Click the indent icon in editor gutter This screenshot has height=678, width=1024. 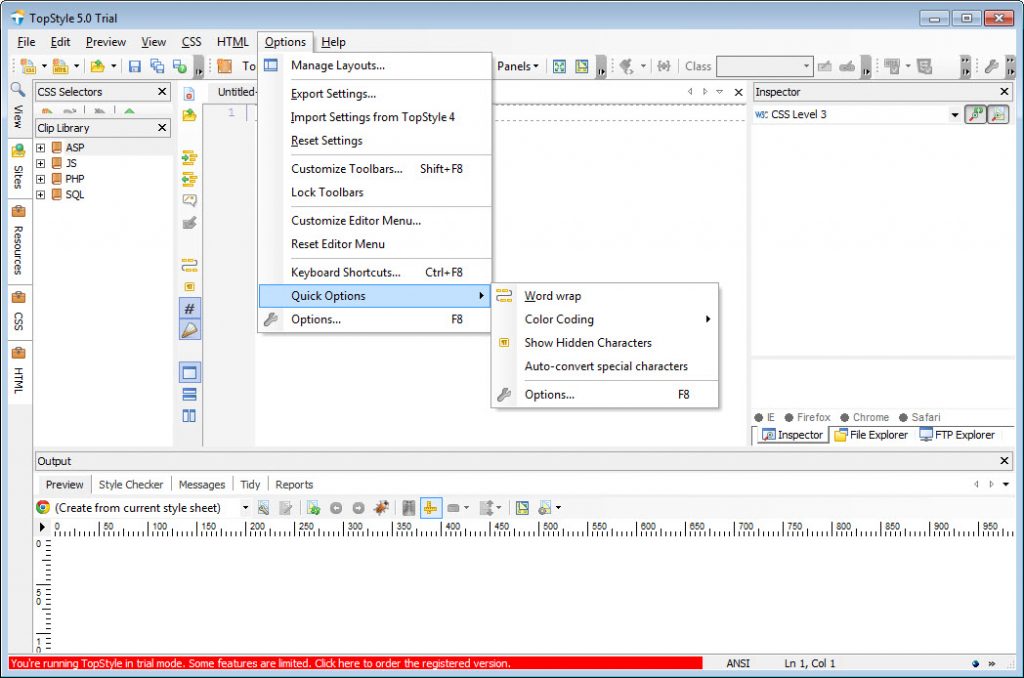(x=189, y=157)
